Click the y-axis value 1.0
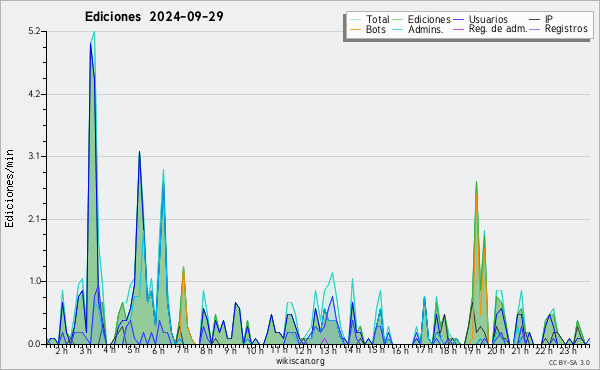Viewport: 600px width, 370px height. click(x=34, y=281)
